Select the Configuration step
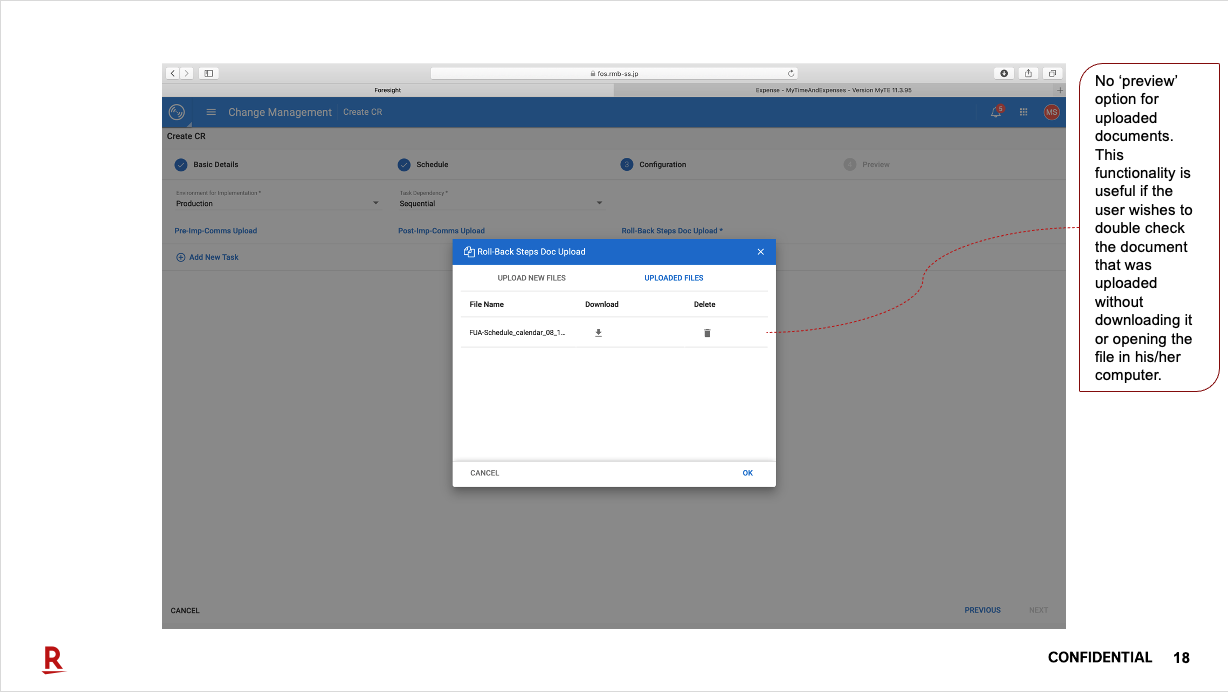 point(654,164)
